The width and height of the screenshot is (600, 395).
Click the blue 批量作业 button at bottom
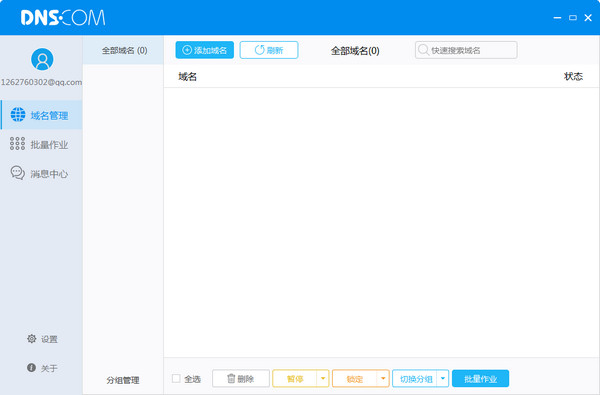pyautogui.click(x=481, y=379)
